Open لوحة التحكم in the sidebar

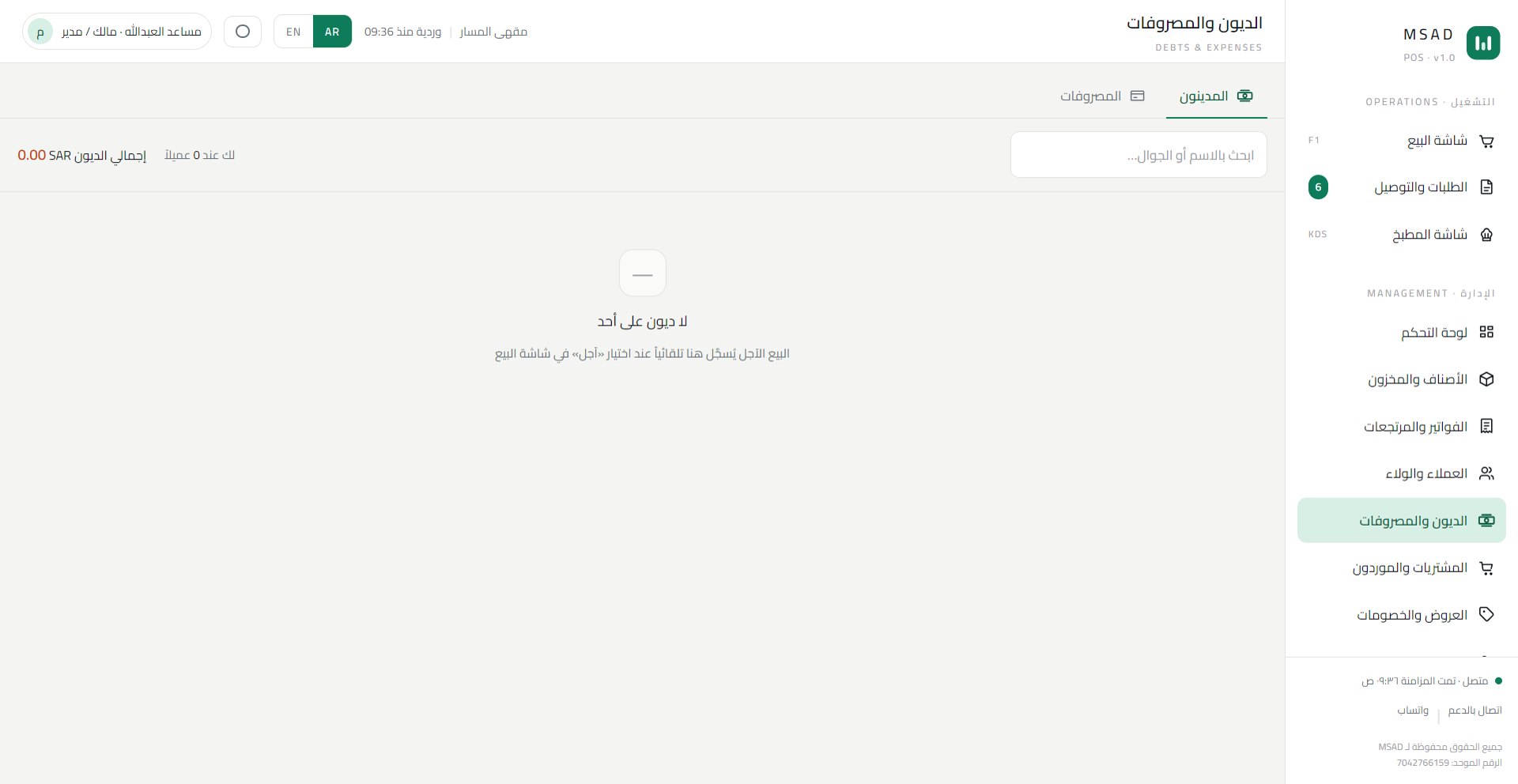pyautogui.click(x=1402, y=332)
